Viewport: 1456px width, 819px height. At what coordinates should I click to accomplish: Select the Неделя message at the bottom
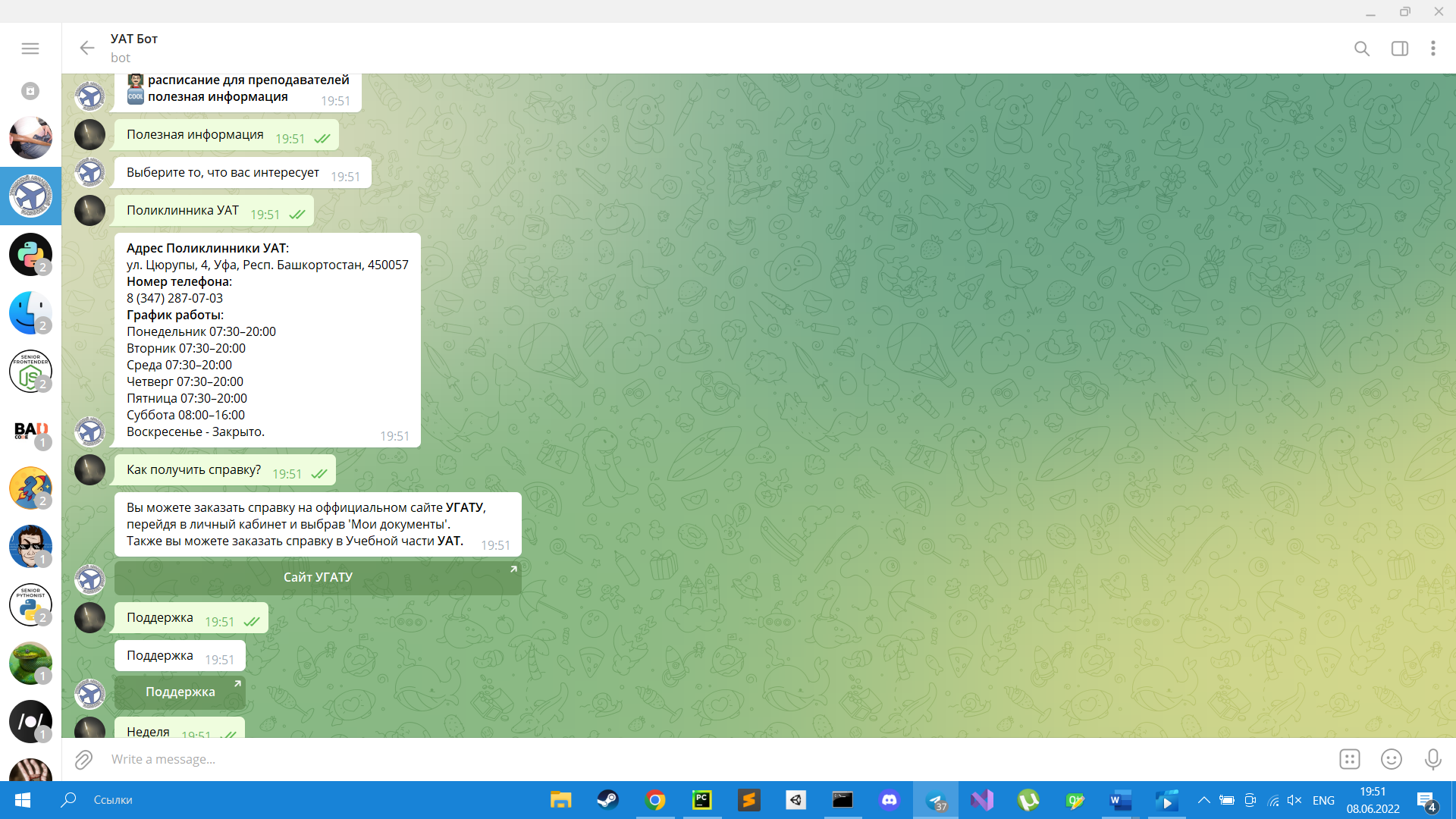180,728
